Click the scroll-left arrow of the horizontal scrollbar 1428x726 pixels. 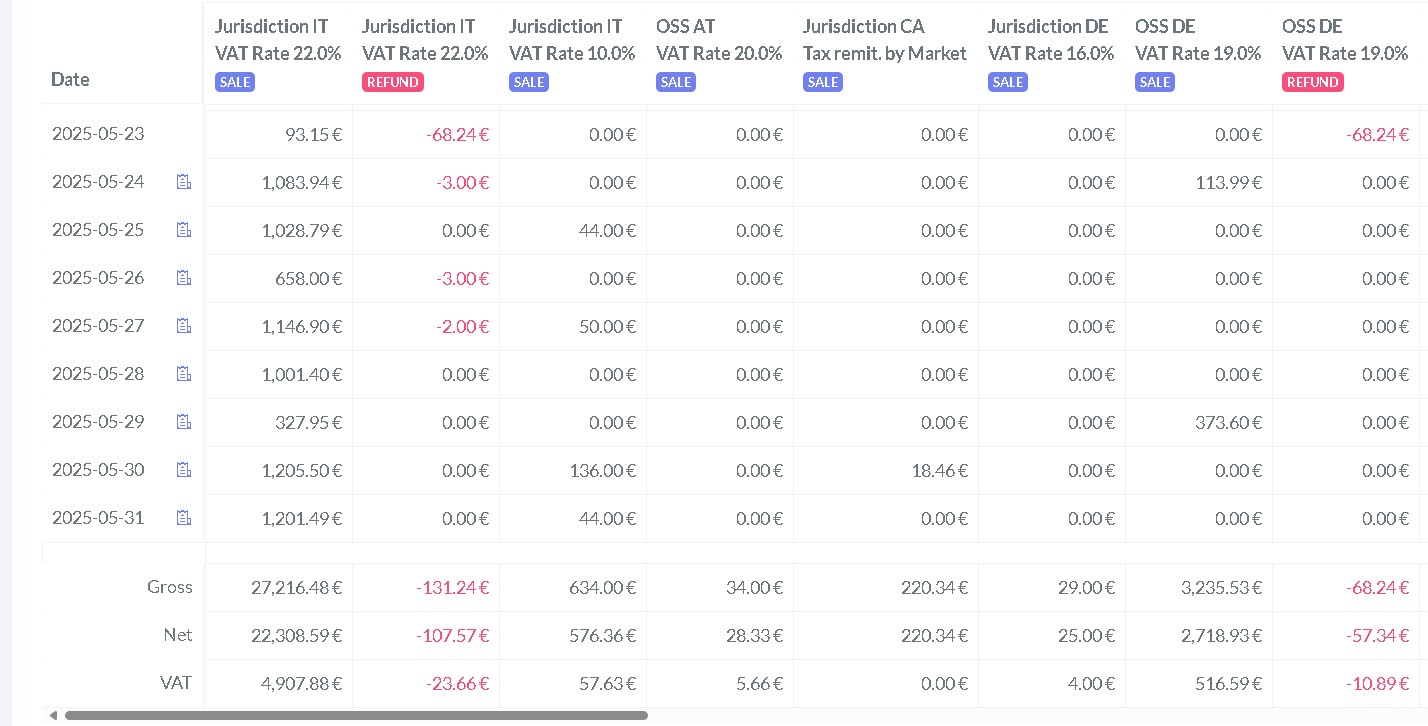point(52,715)
